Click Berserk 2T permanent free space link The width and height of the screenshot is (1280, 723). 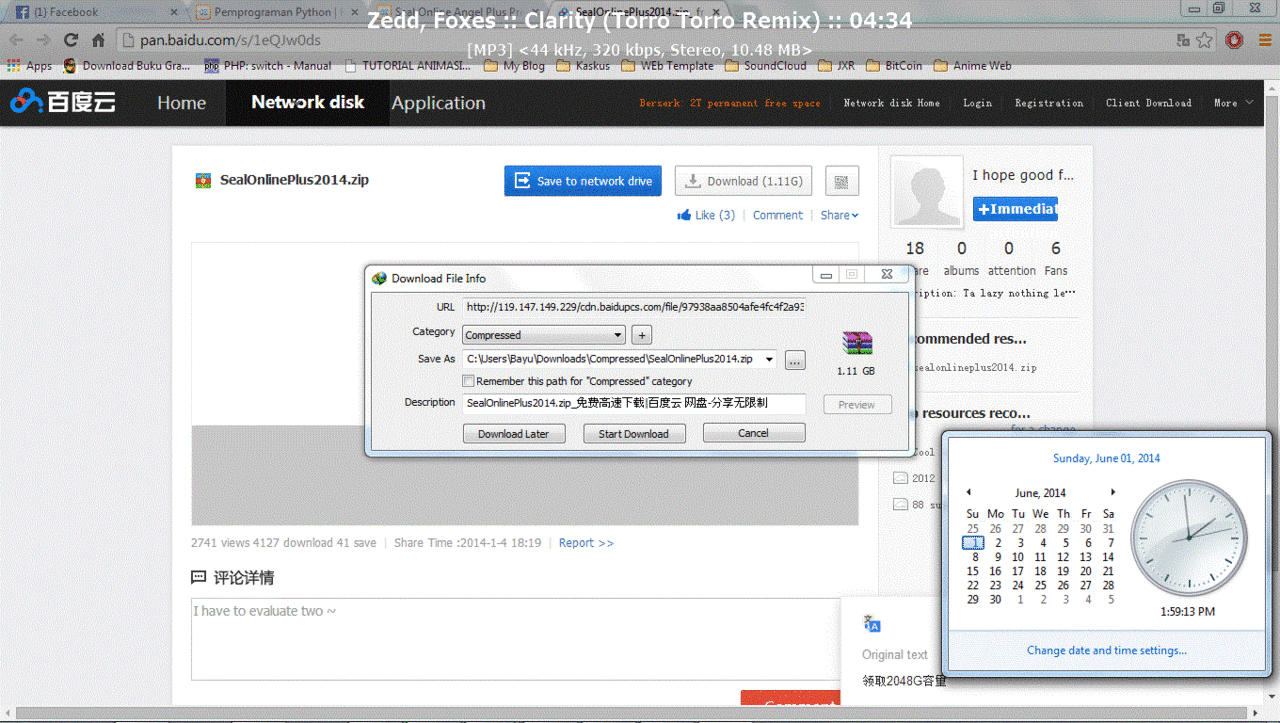pyautogui.click(x=730, y=103)
